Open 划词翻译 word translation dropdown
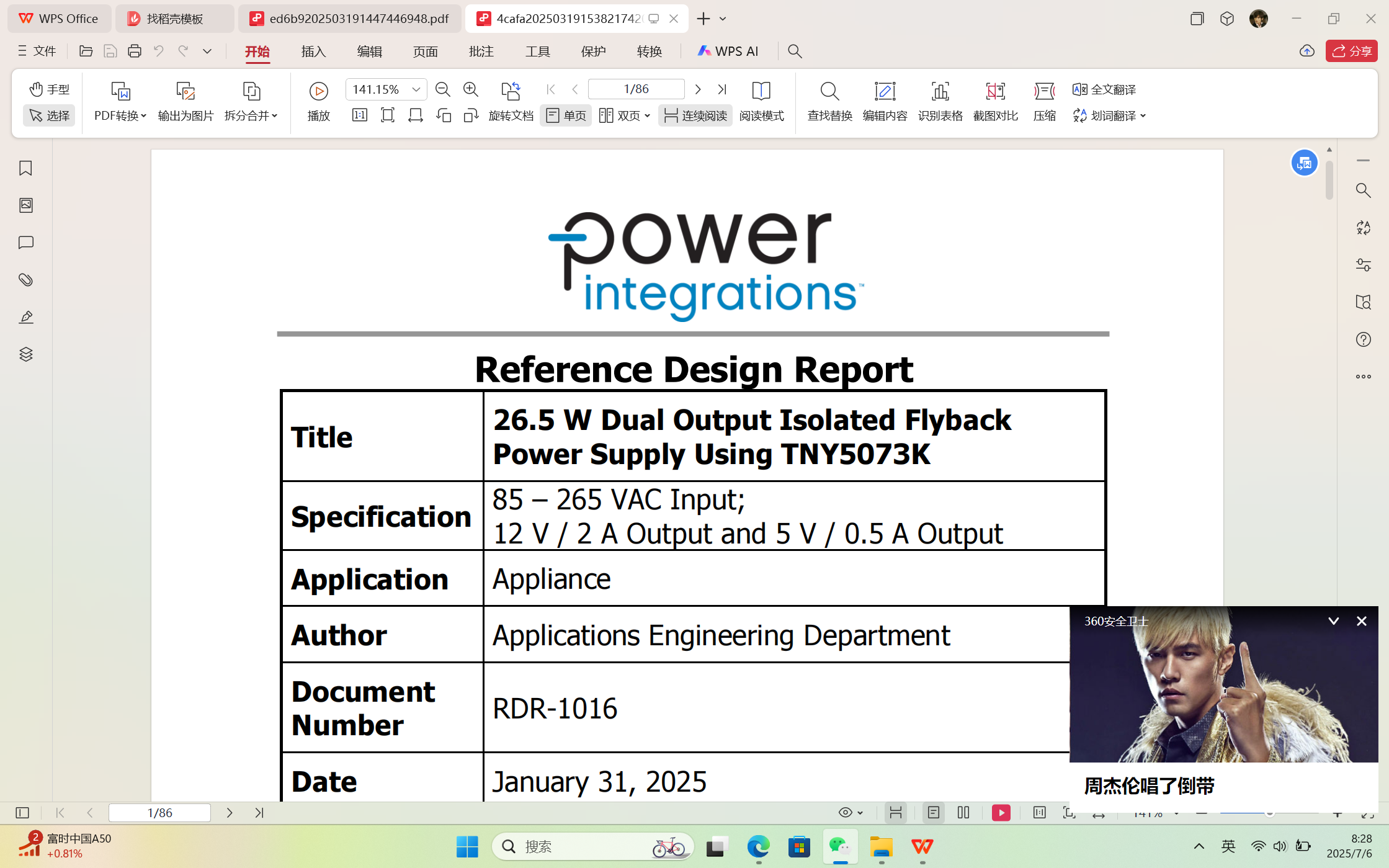1389x868 pixels. (1109, 115)
